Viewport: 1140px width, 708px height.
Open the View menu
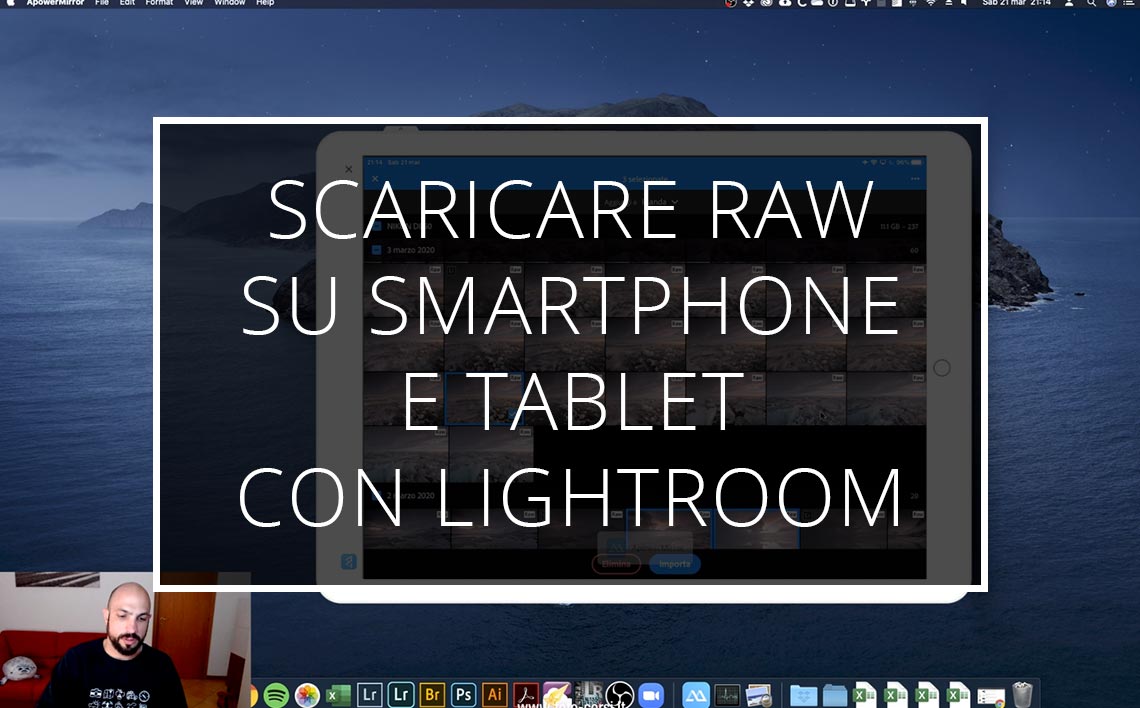[x=193, y=3]
